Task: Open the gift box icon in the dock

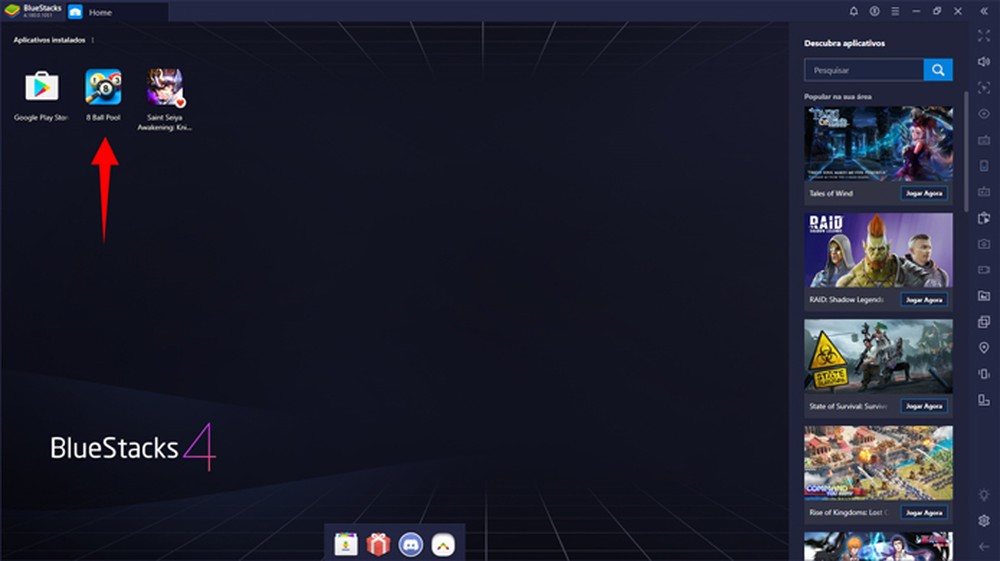Action: pyautogui.click(x=378, y=545)
